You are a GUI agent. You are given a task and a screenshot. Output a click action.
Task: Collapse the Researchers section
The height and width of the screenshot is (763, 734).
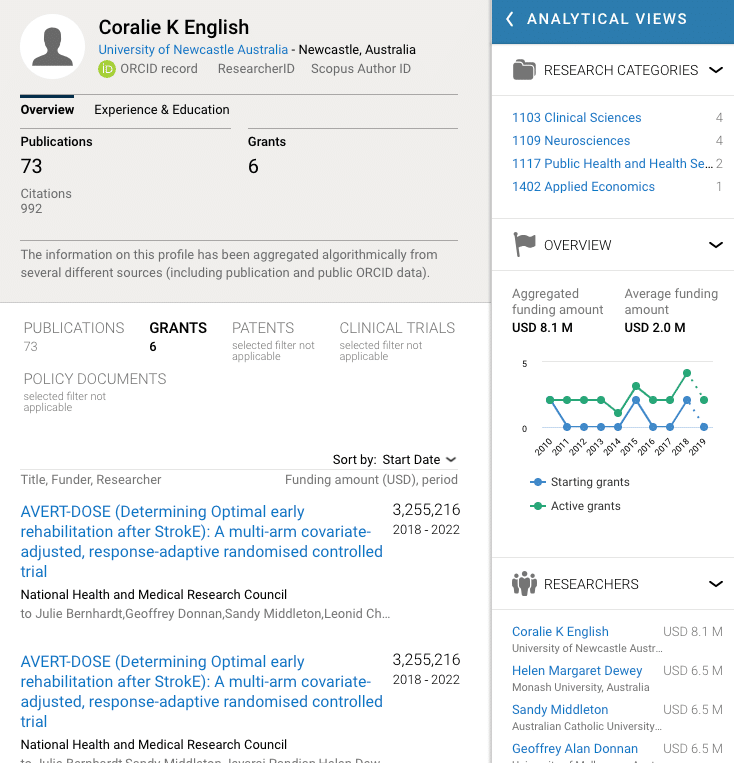(715, 584)
